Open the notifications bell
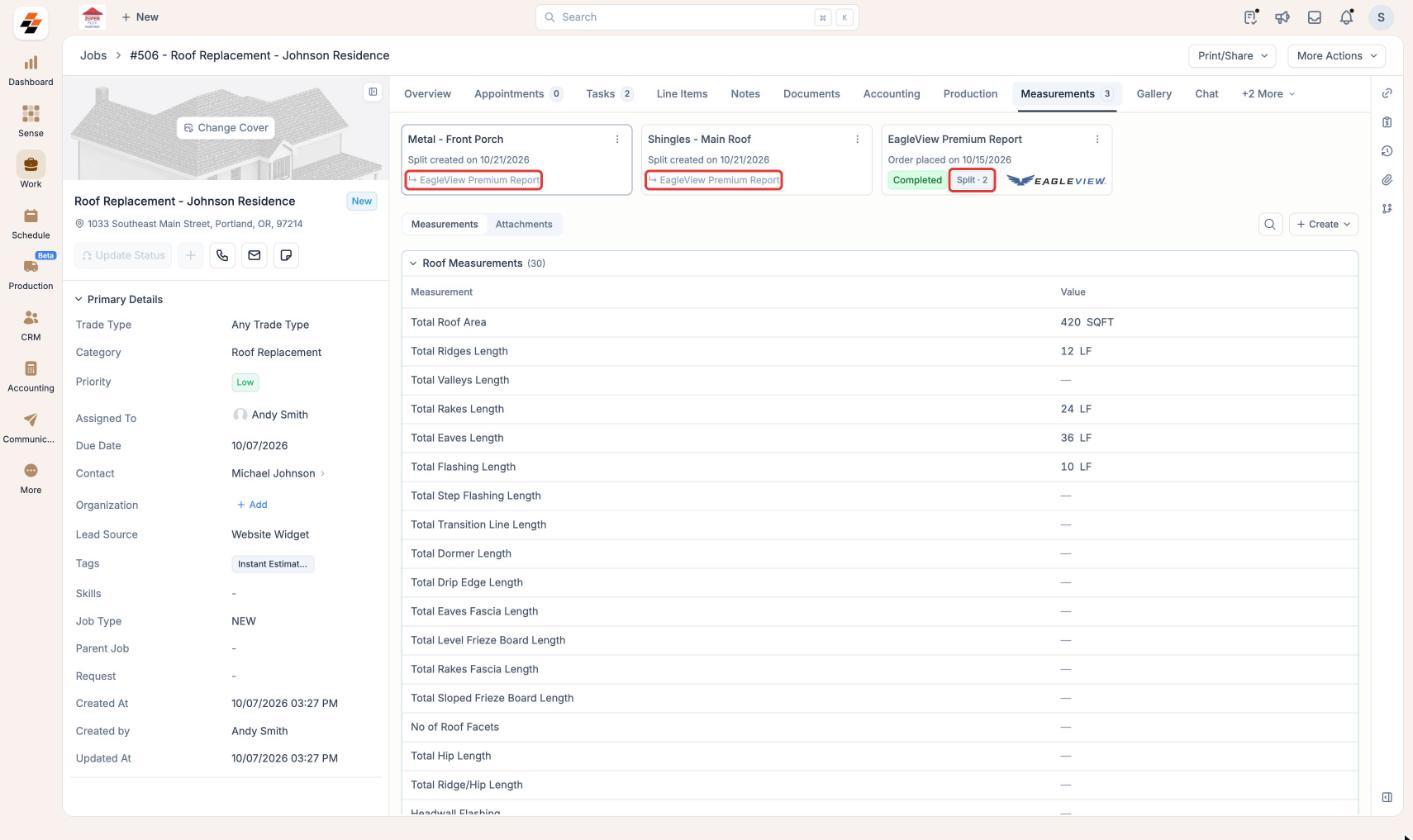1413x840 pixels. click(1346, 17)
